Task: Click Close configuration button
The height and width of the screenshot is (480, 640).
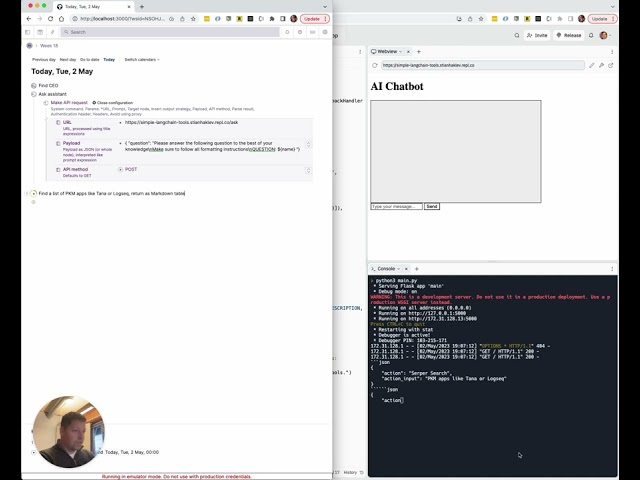Action: [113, 103]
